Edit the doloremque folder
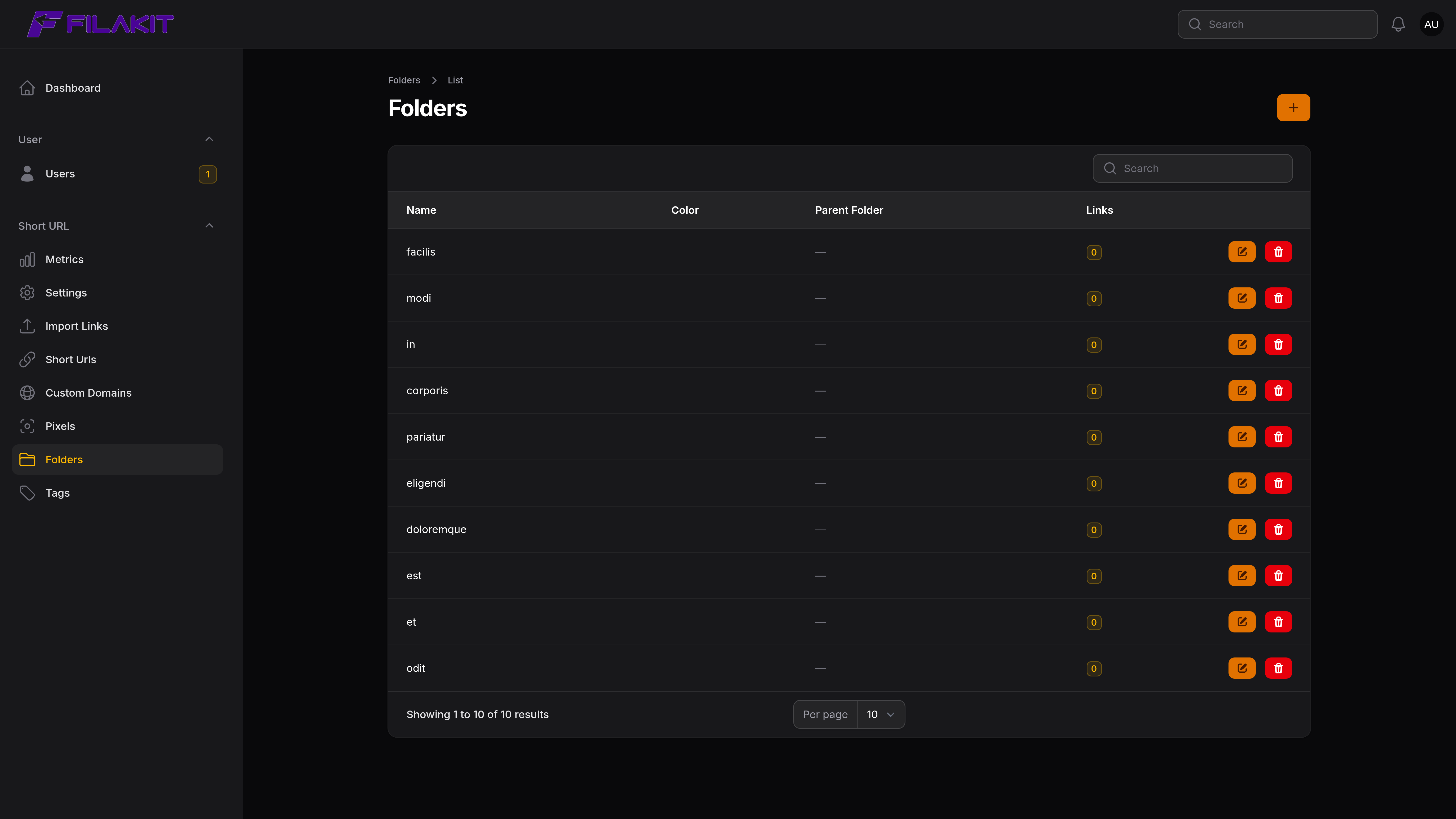1456x819 pixels. click(x=1242, y=530)
